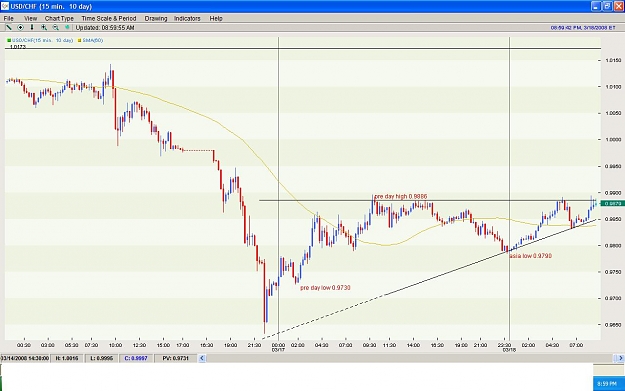The image size is (625, 391).
Task: Click the 'pre day low 0.9730' annotation
Action: point(325,288)
